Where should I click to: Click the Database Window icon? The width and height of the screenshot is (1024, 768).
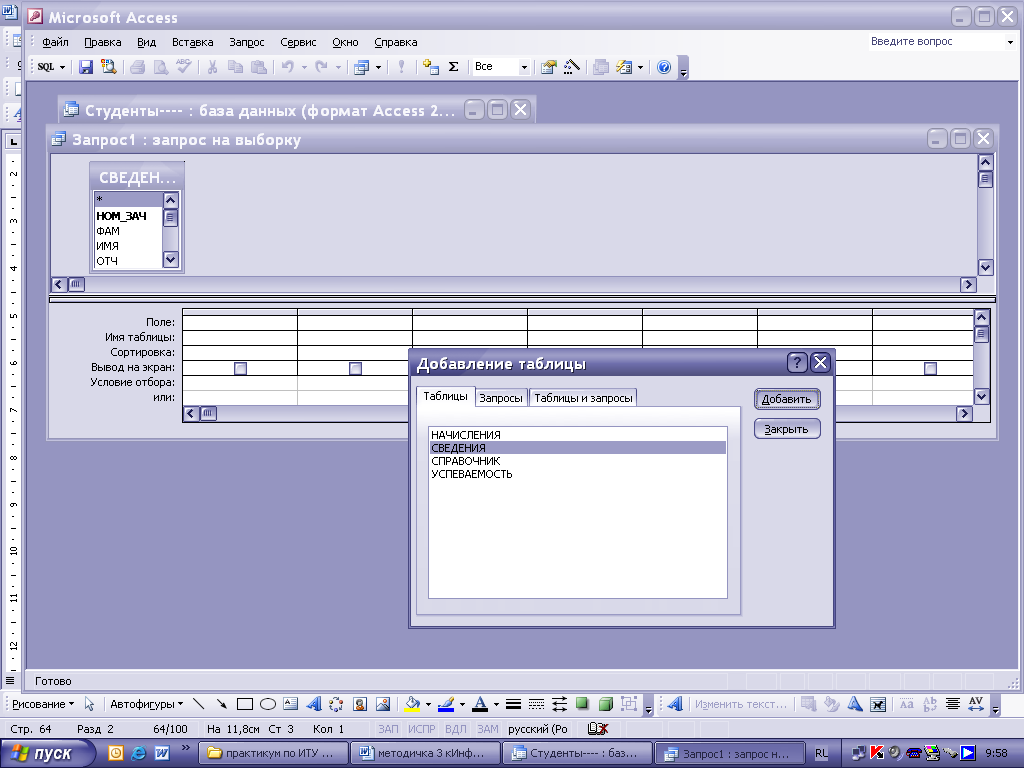[601, 67]
